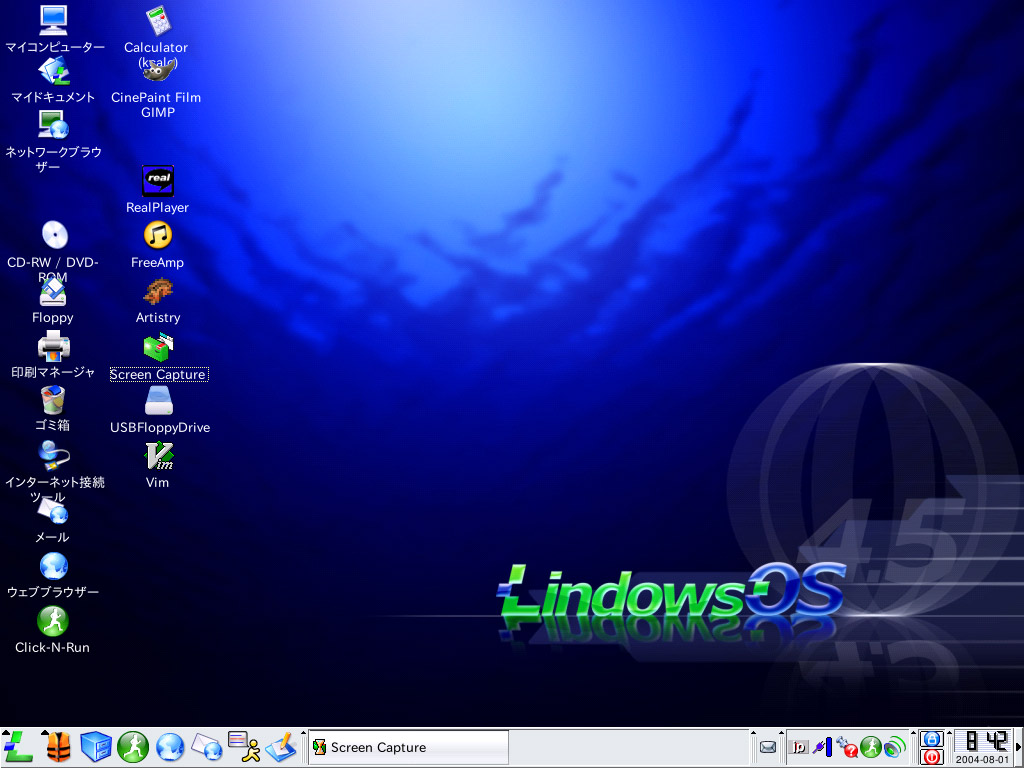Open the ネットワークブラウザー desktop icon
The image size is (1024, 768).
point(54,125)
